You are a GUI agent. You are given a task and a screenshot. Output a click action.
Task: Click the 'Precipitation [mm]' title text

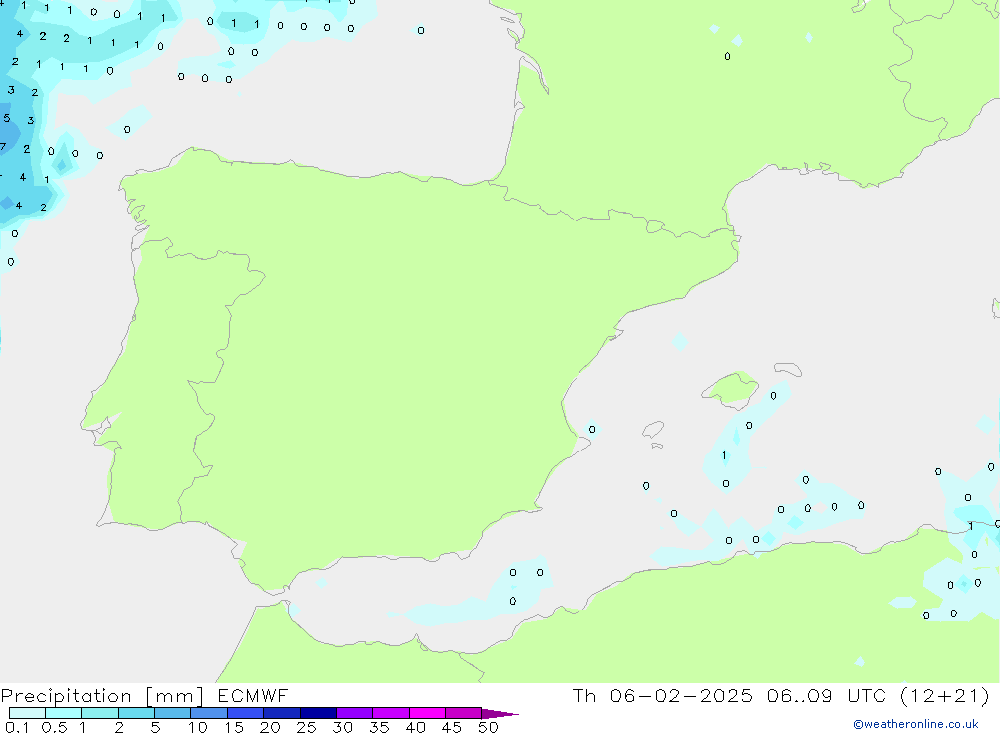(x=103, y=696)
